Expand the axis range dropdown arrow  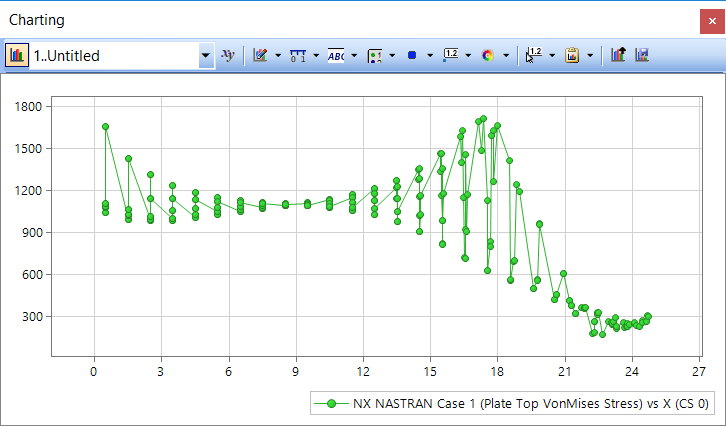point(316,56)
